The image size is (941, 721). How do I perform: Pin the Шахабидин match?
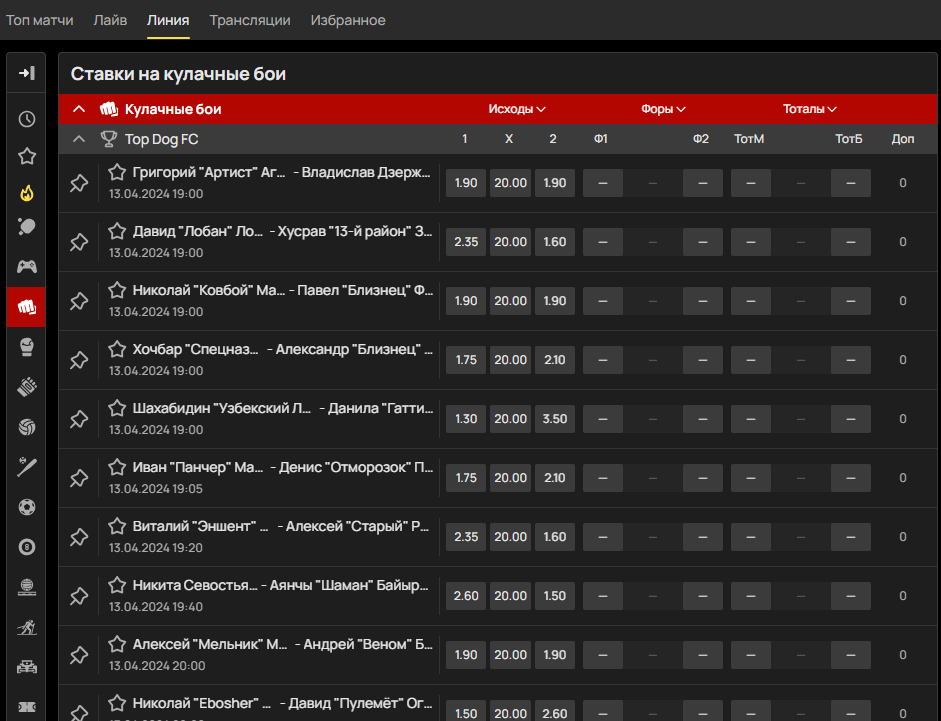(x=79, y=419)
